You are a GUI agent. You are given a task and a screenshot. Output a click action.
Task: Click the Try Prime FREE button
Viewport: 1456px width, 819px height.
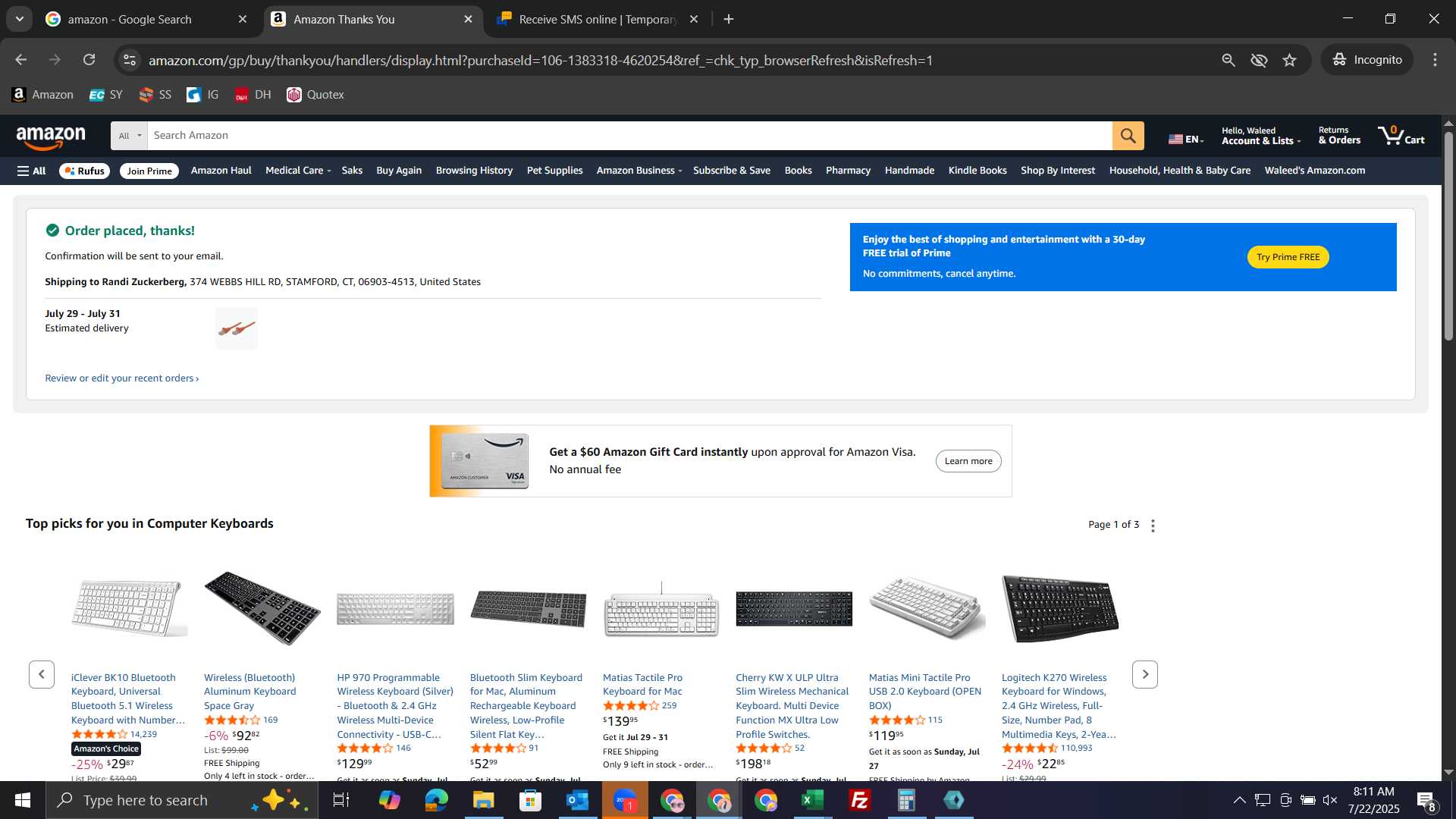(x=1288, y=257)
